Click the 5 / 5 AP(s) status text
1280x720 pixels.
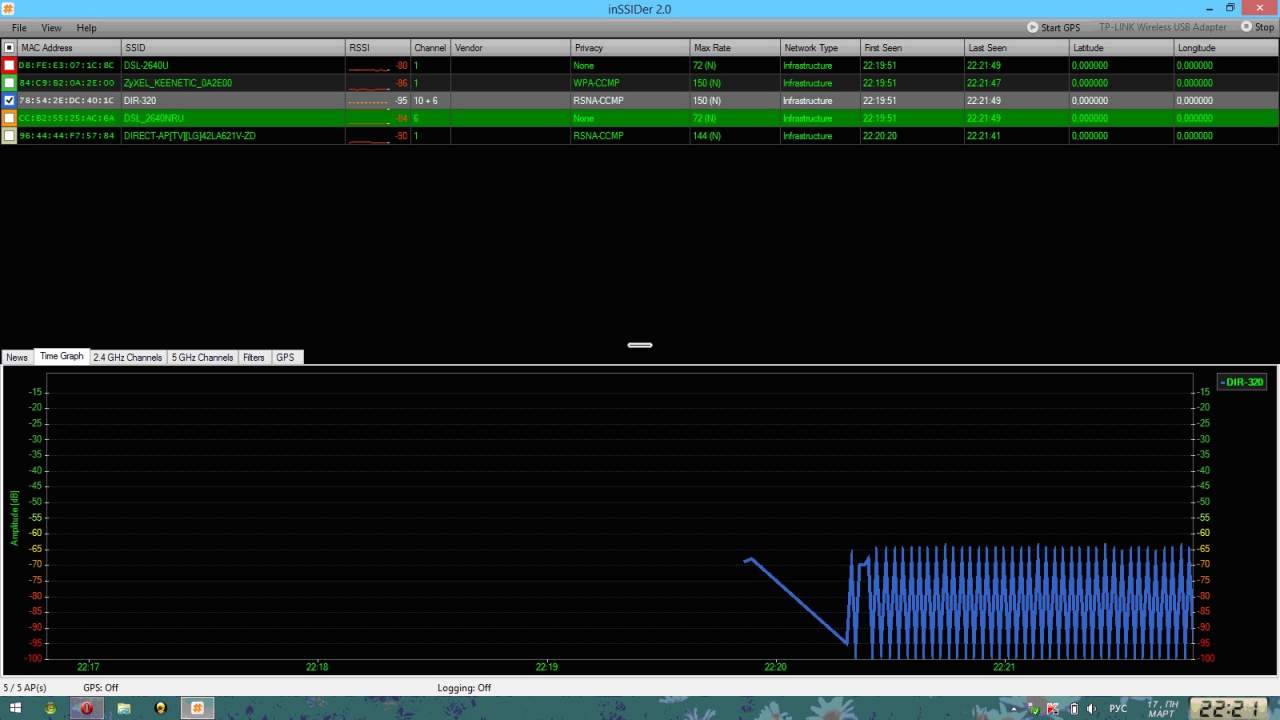coord(25,688)
